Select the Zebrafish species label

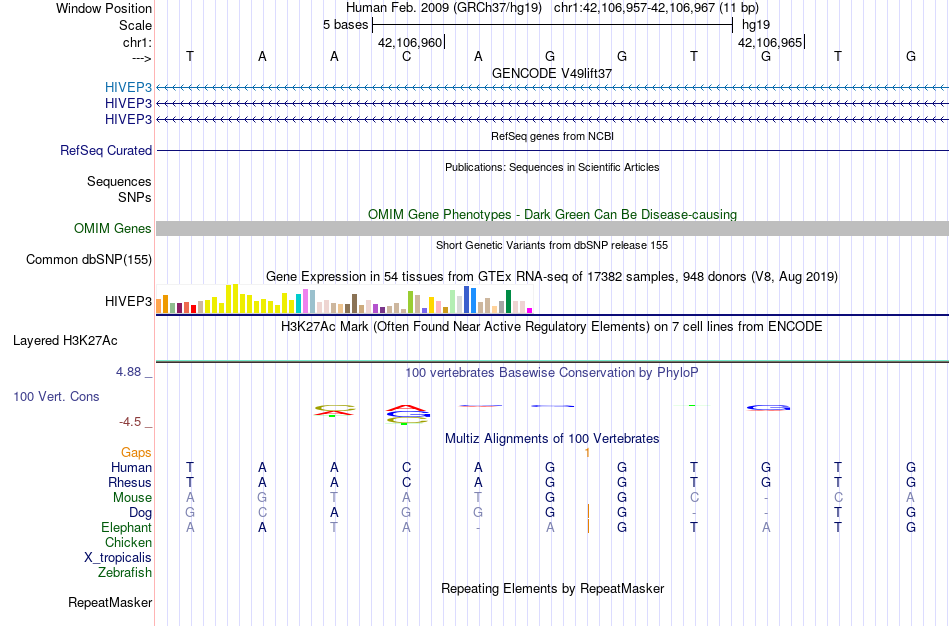click(x=125, y=572)
